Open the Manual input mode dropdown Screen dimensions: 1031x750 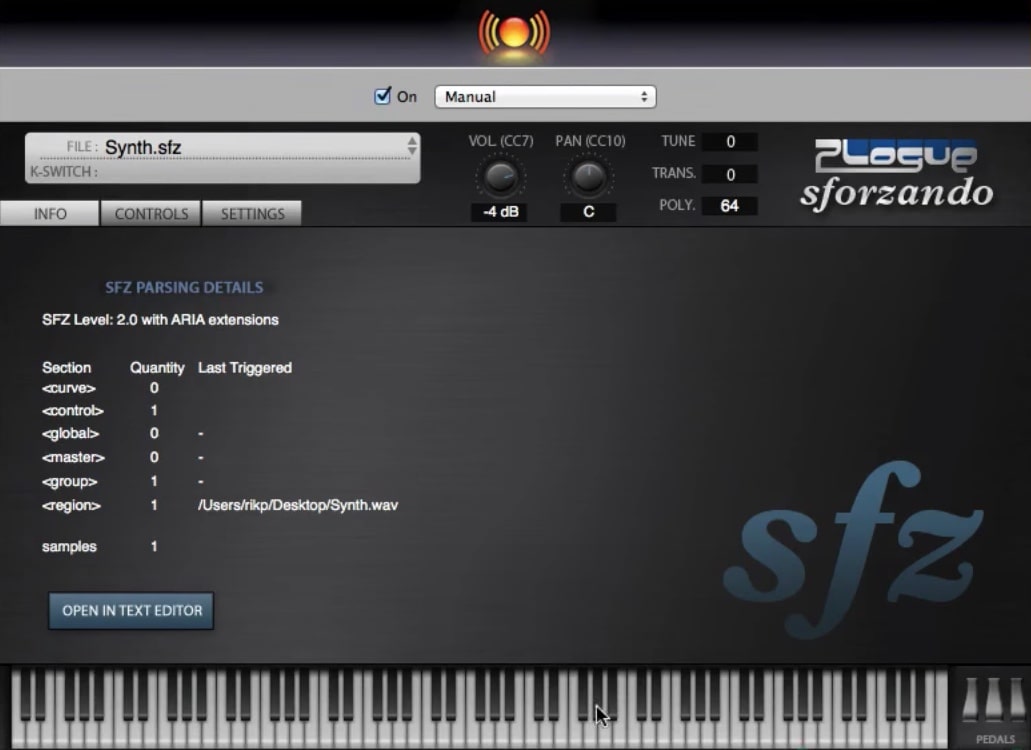coord(544,96)
